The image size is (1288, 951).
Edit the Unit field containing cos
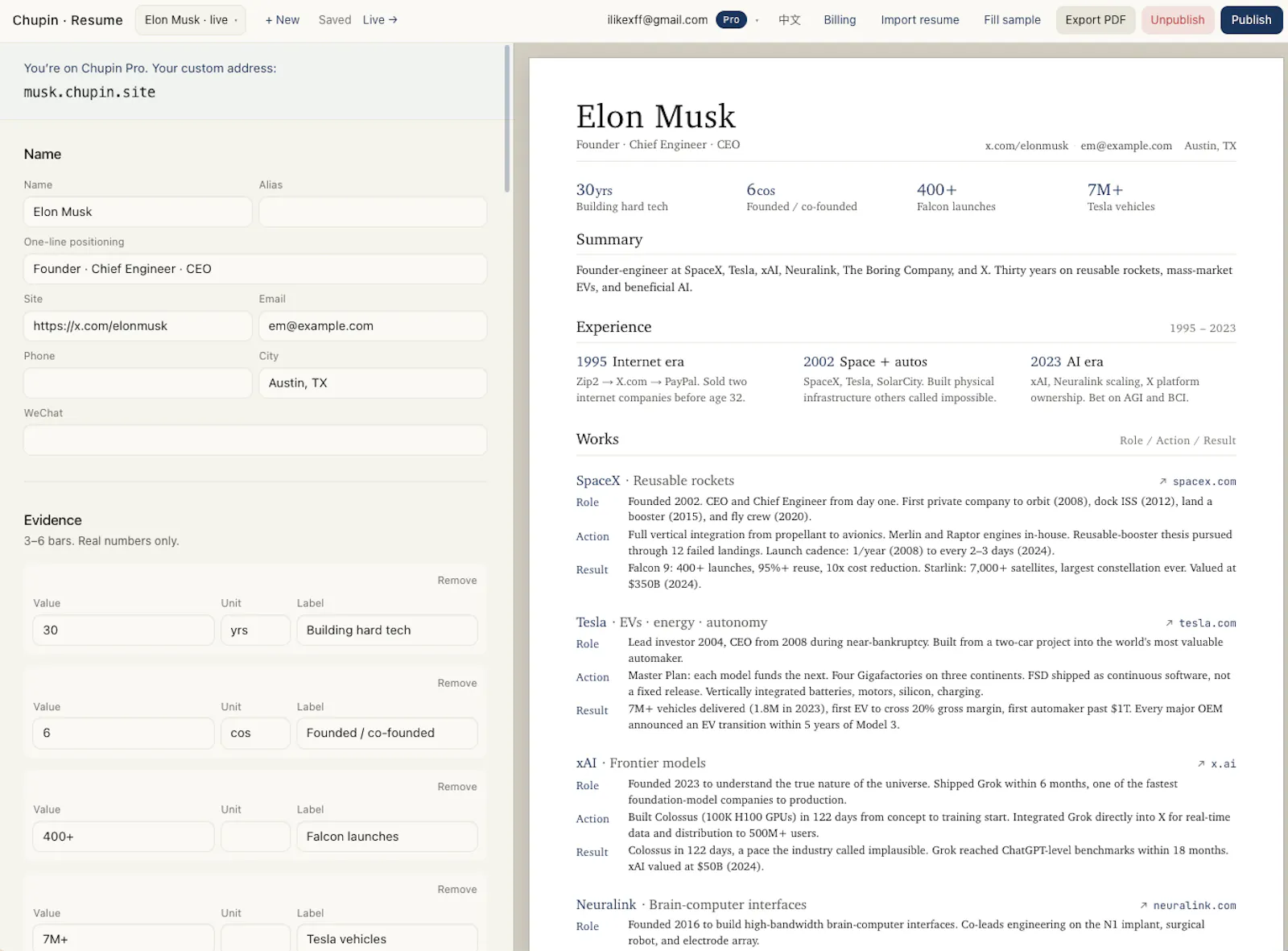(255, 734)
